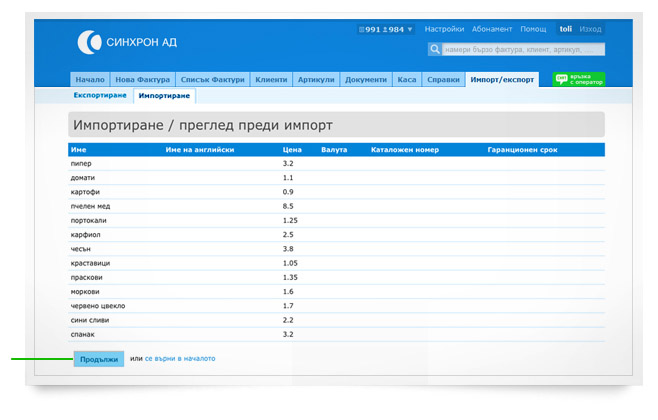Click the Синхрон АД logo icon

pos(89,41)
